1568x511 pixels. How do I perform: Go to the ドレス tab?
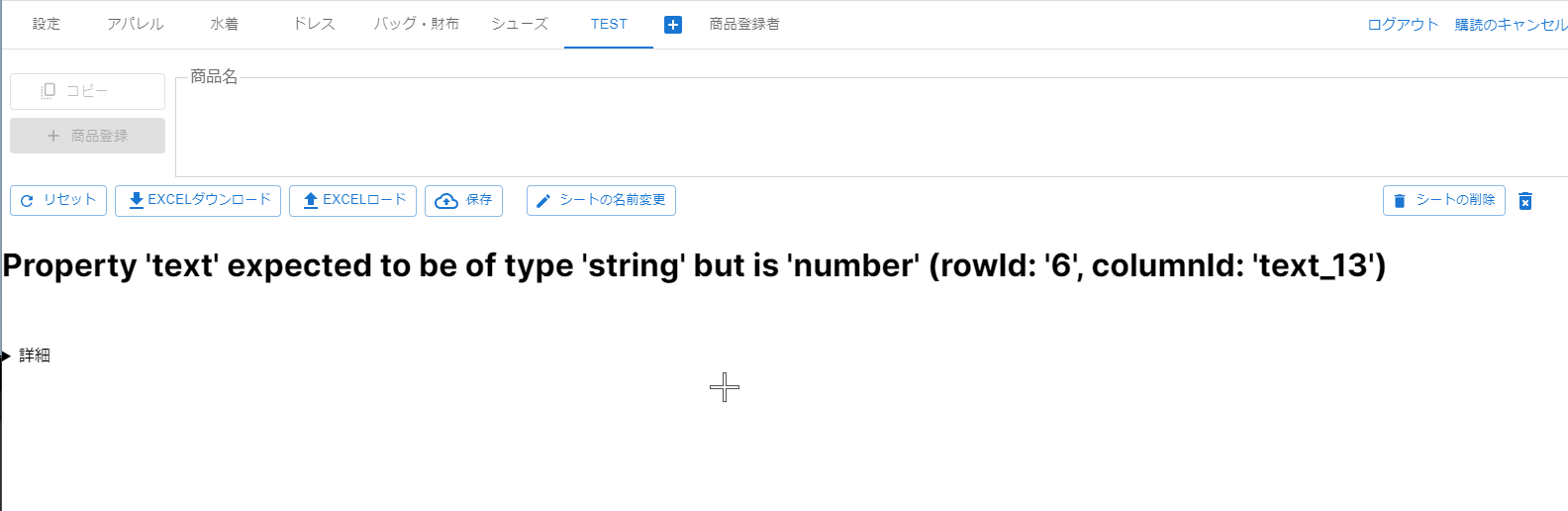pyautogui.click(x=314, y=24)
